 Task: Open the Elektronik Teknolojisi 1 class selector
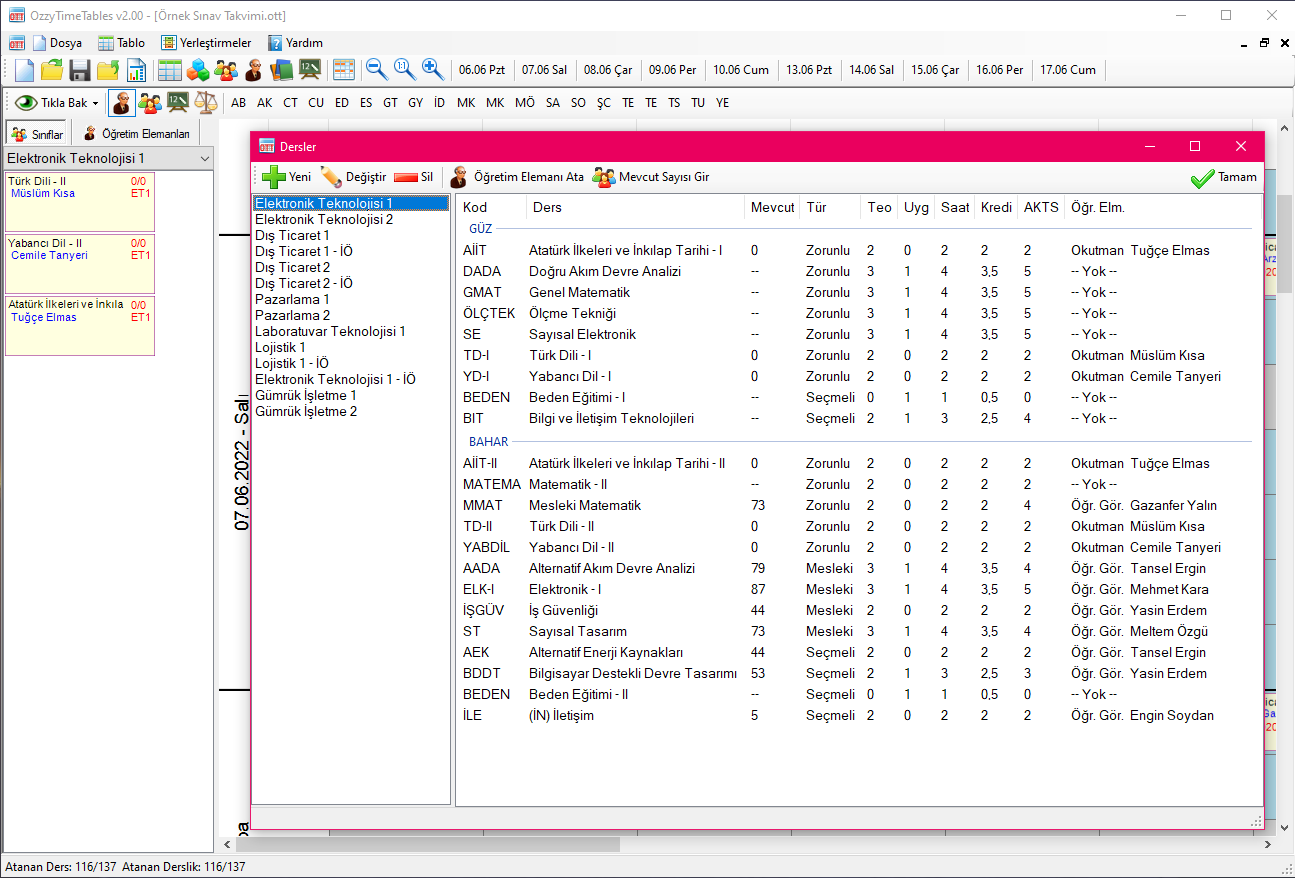tap(105, 157)
